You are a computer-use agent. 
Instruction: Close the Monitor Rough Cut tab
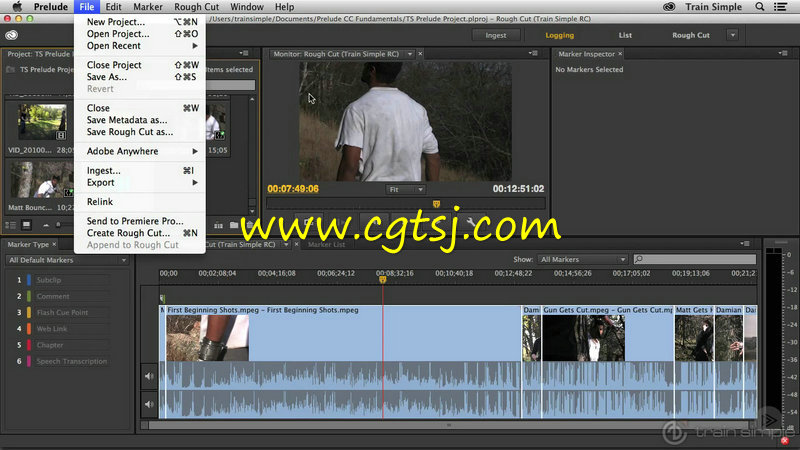(420, 54)
